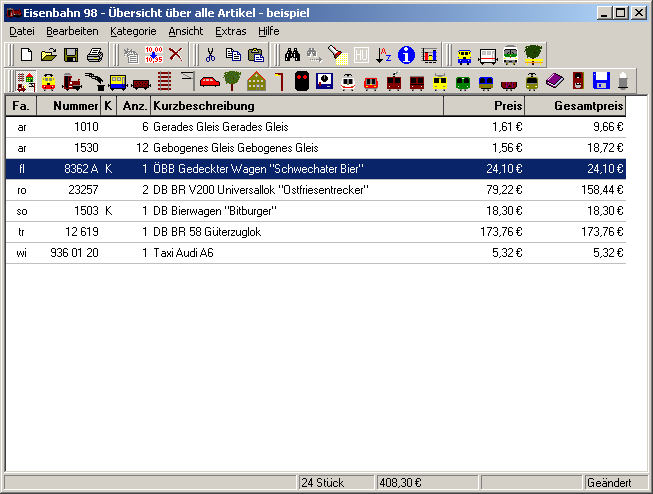Click the blue info icon
Image resolution: width=653 pixels, height=494 pixels.
pyautogui.click(x=406, y=55)
